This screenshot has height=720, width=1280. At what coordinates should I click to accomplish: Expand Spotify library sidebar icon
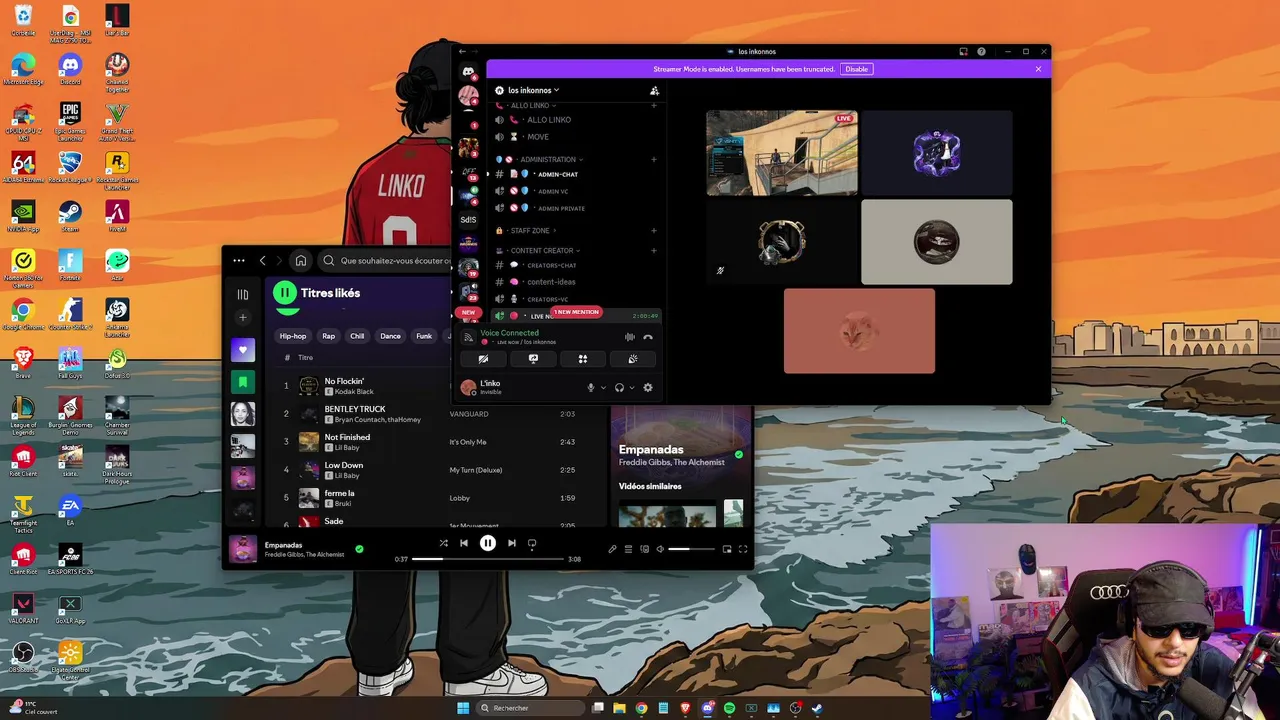pyautogui.click(x=243, y=295)
